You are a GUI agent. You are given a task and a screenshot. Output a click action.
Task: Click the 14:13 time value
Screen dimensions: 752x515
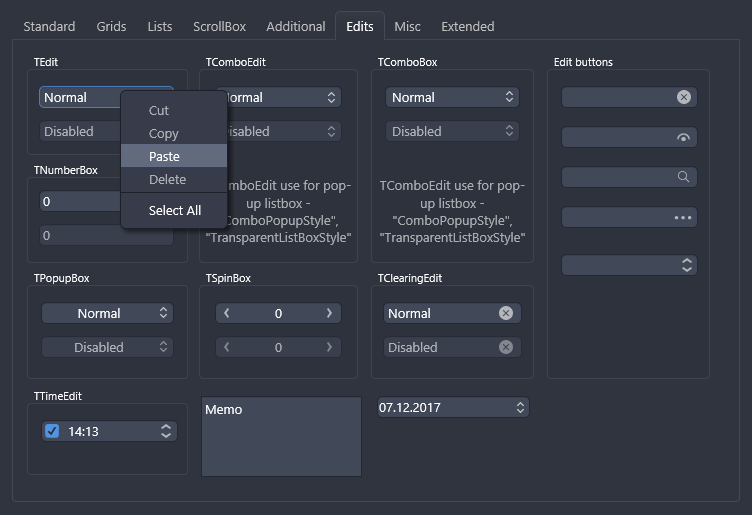pos(83,432)
